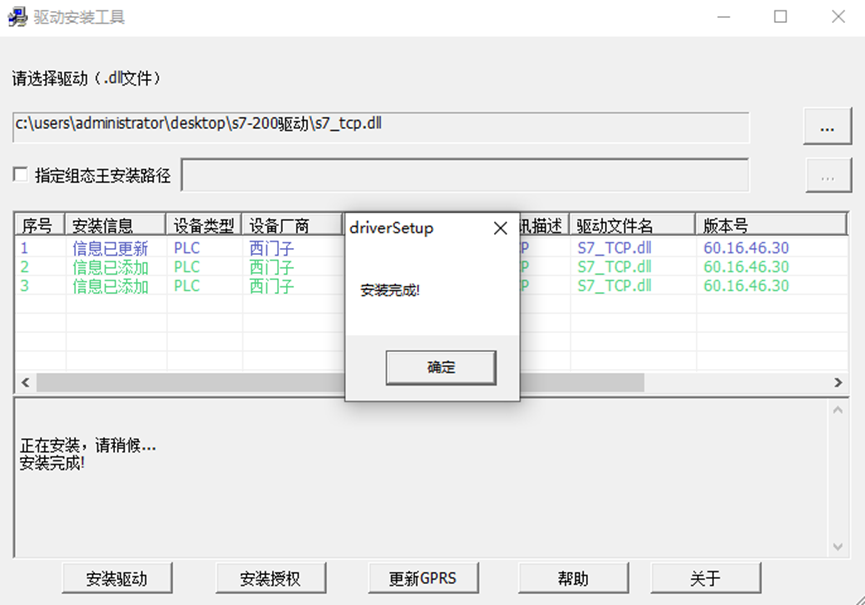Browse for driver .dll file

click(x=827, y=127)
